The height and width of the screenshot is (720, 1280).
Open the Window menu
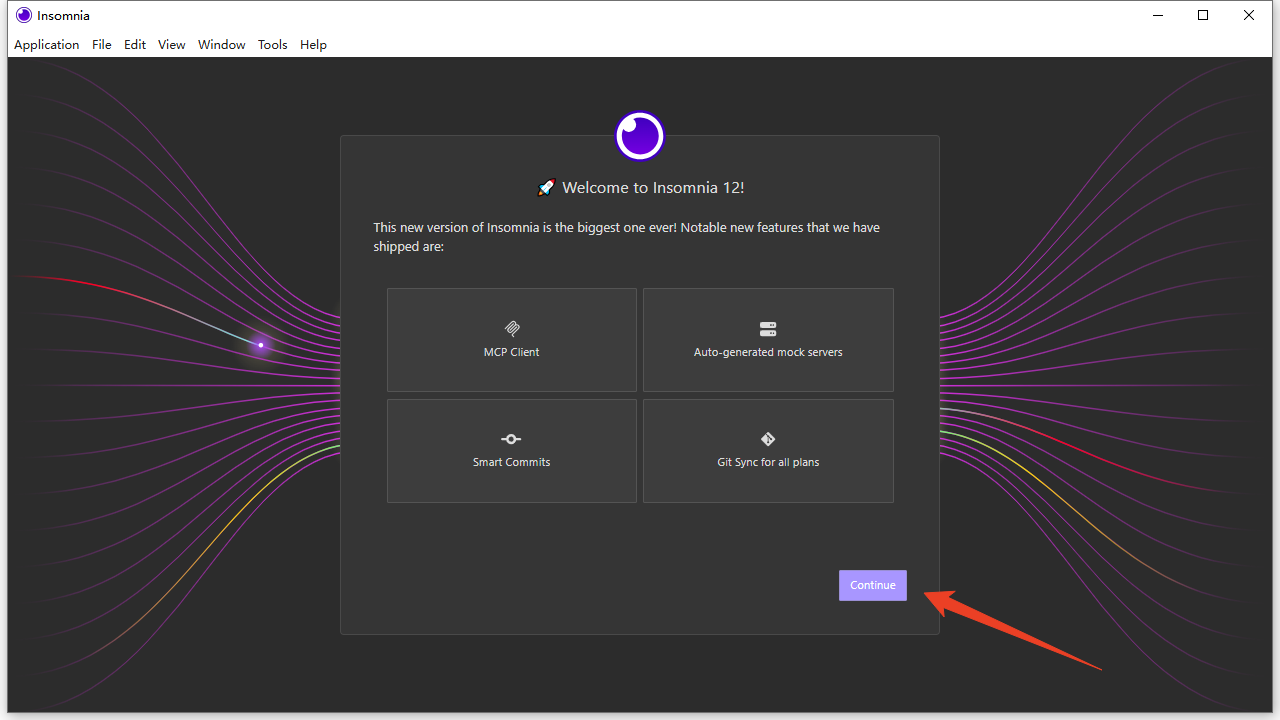pyautogui.click(x=222, y=45)
